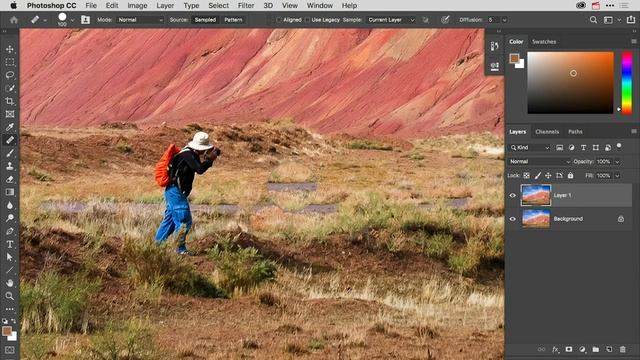
Task: Select the Rectangular Marquee tool
Action: coord(10,62)
